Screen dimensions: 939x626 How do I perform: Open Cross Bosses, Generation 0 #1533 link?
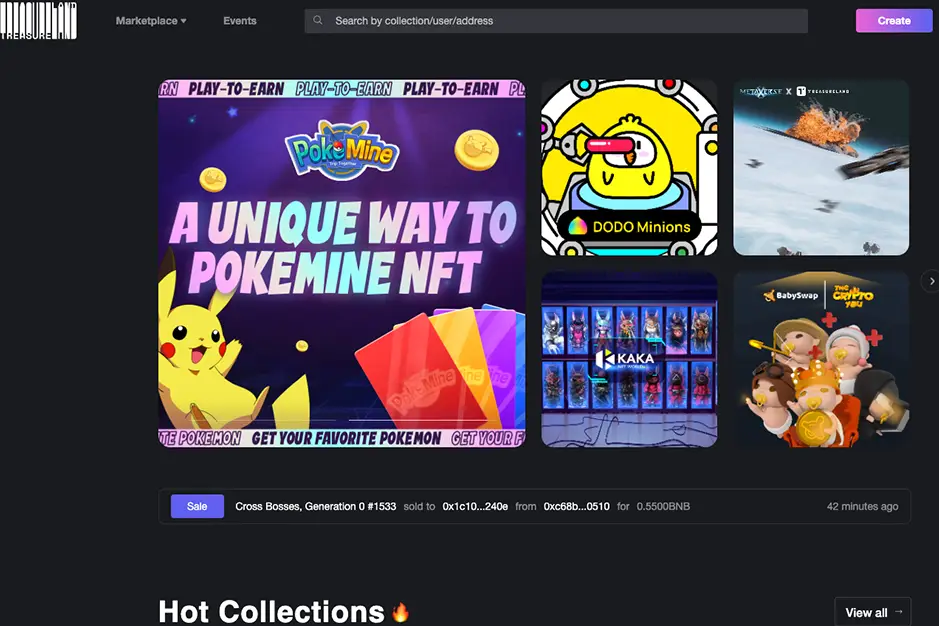(316, 506)
